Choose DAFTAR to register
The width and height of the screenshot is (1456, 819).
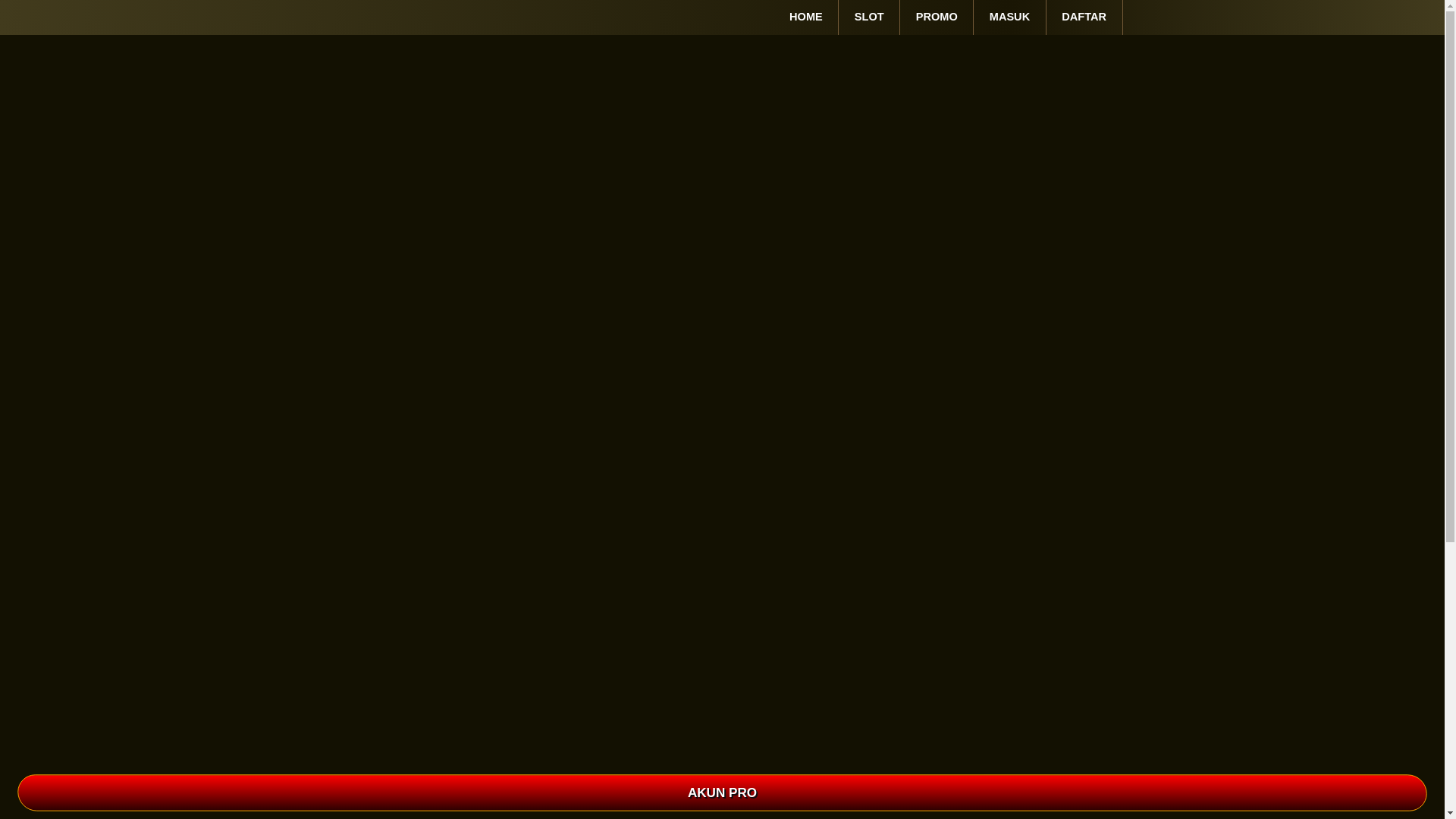1084,17
